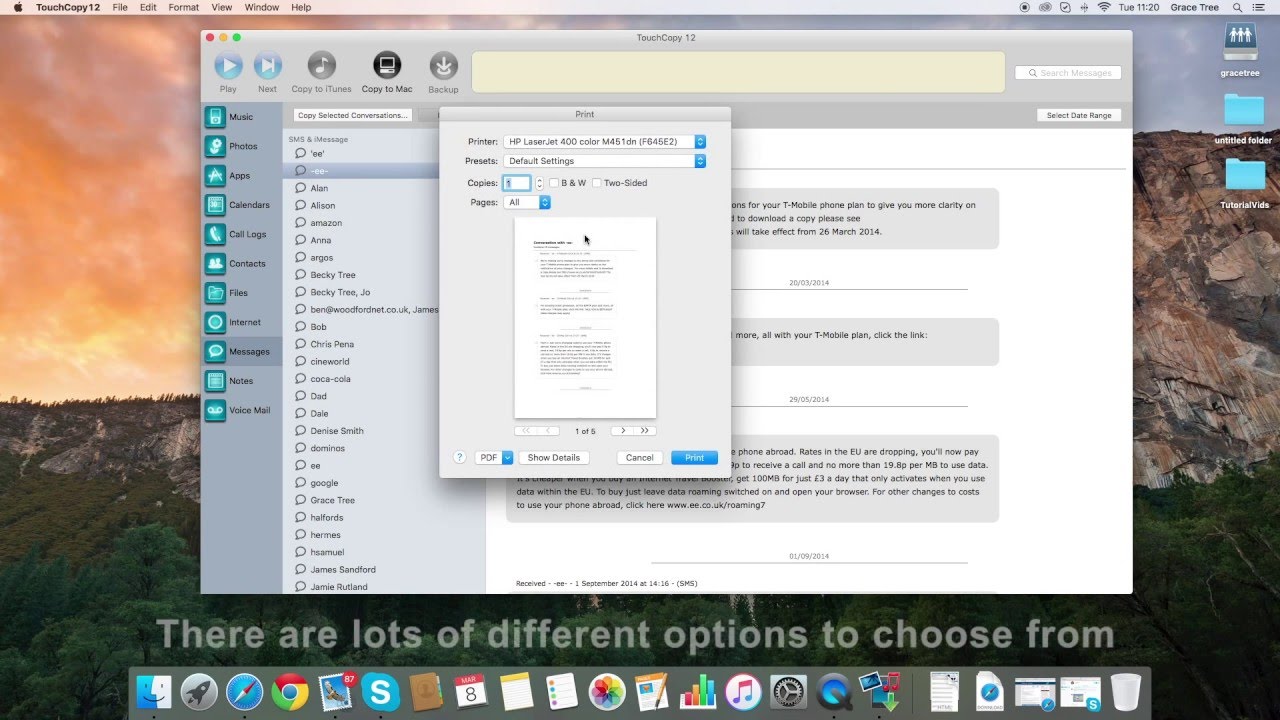This screenshot has width=1280, height=720.
Task: Open System Preferences from the Dock
Action: pos(788,692)
